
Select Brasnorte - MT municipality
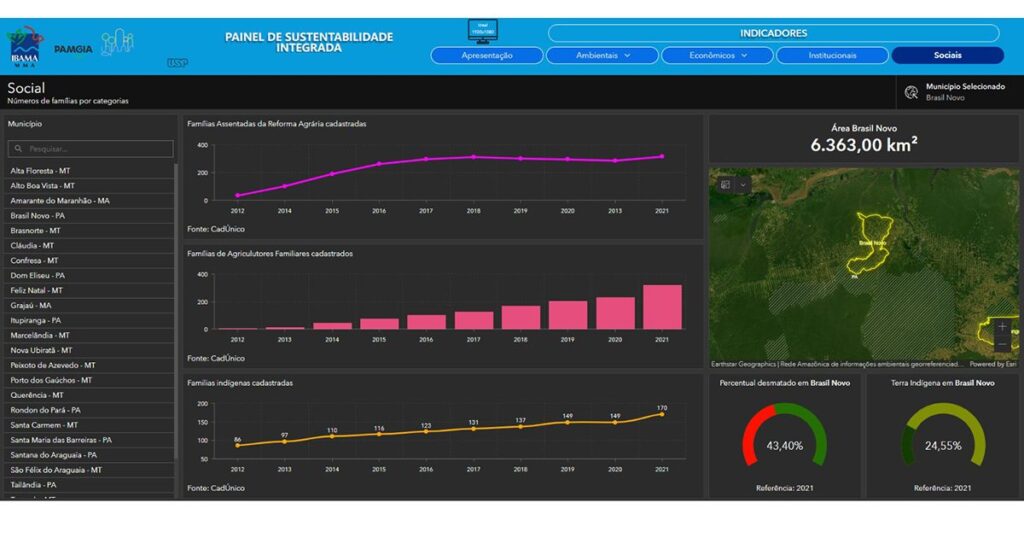click(89, 230)
